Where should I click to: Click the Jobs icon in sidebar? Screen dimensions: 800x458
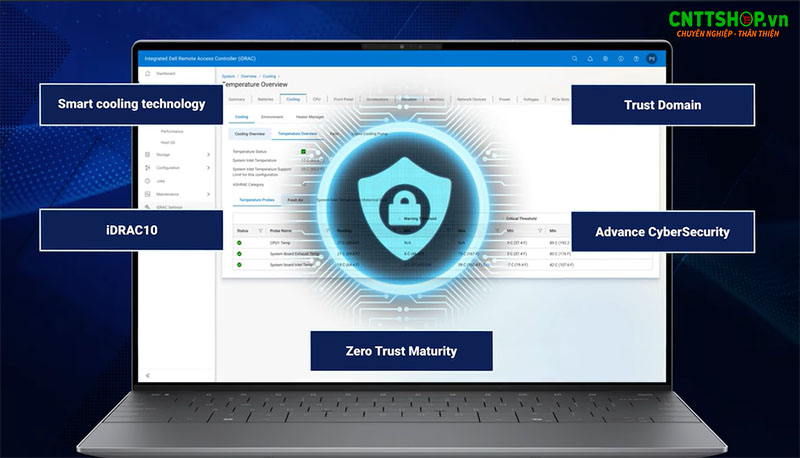coord(148,181)
